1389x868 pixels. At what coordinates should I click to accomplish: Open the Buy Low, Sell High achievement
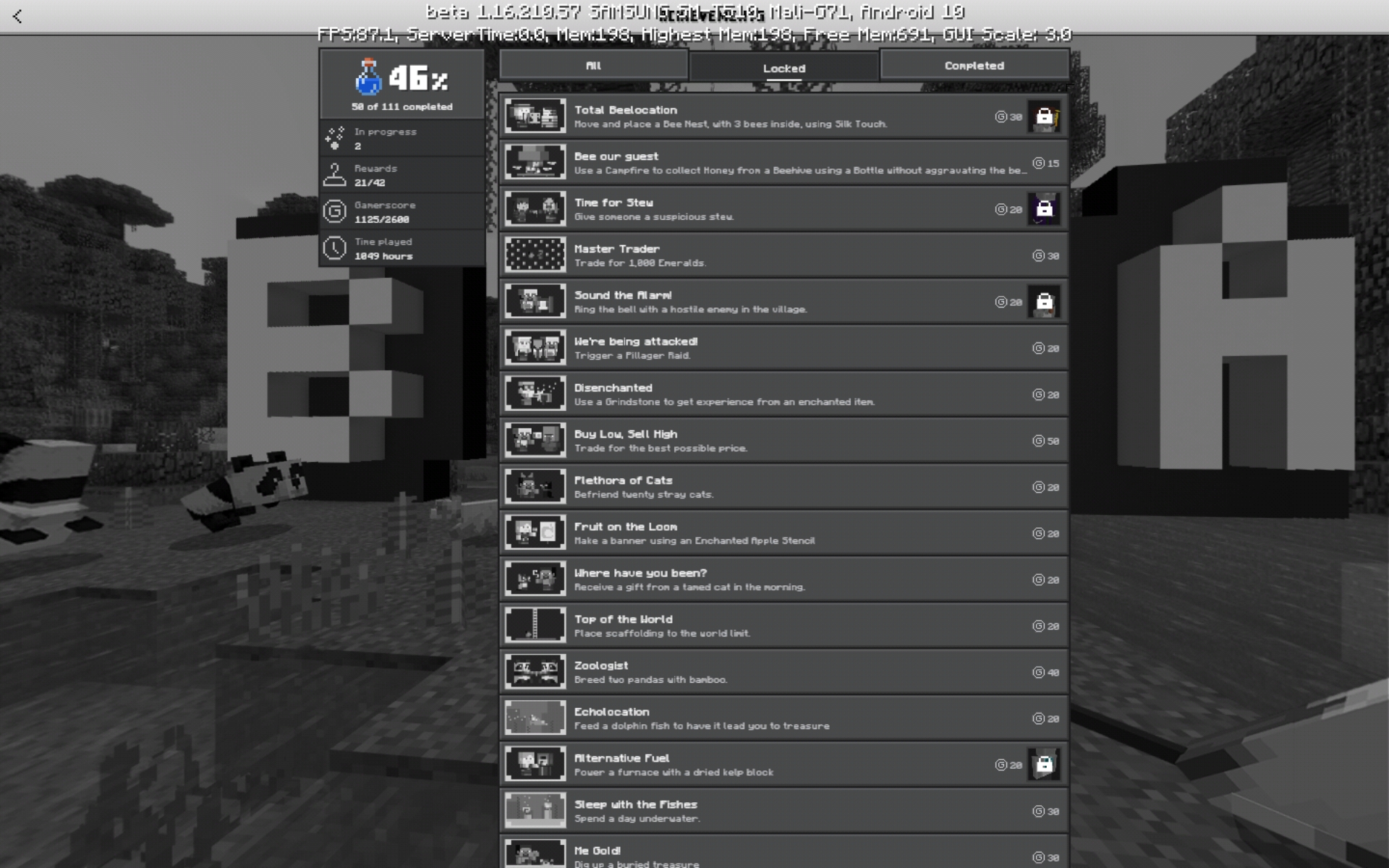[783, 441]
